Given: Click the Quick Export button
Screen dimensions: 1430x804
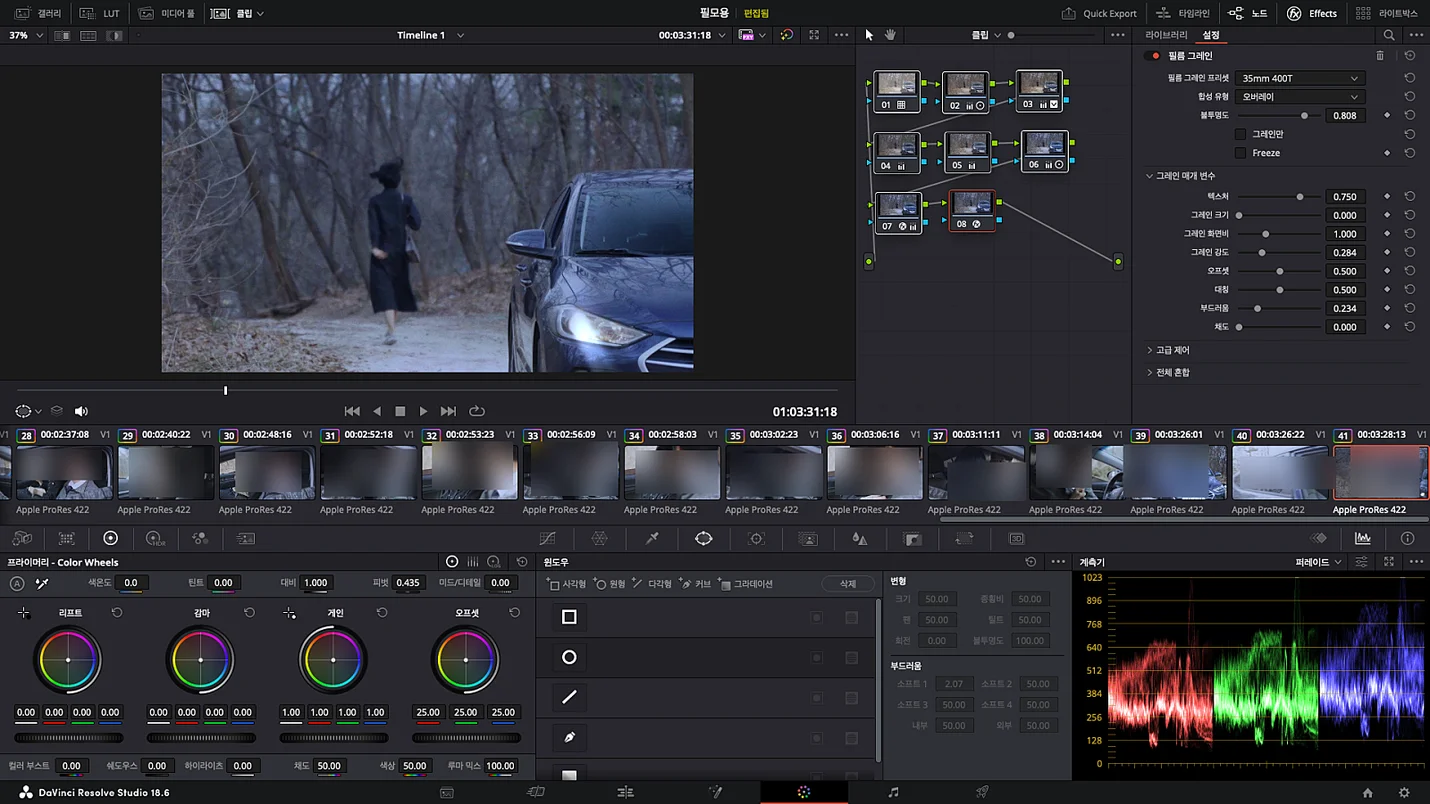Looking at the screenshot, I should pyautogui.click(x=1099, y=13).
